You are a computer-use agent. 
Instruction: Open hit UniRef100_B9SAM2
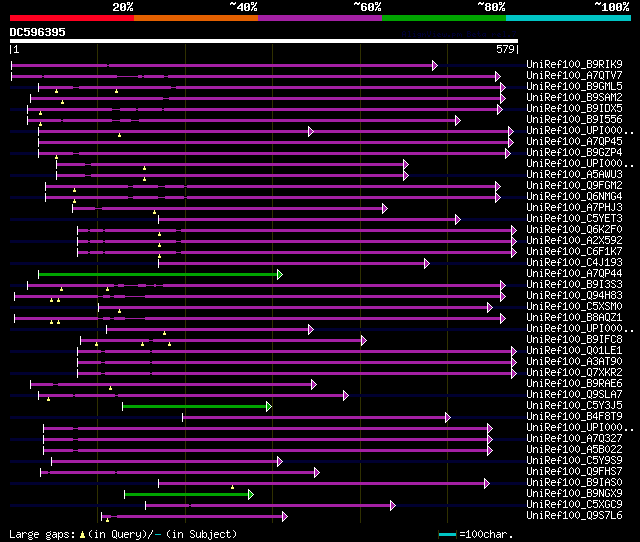574,98
